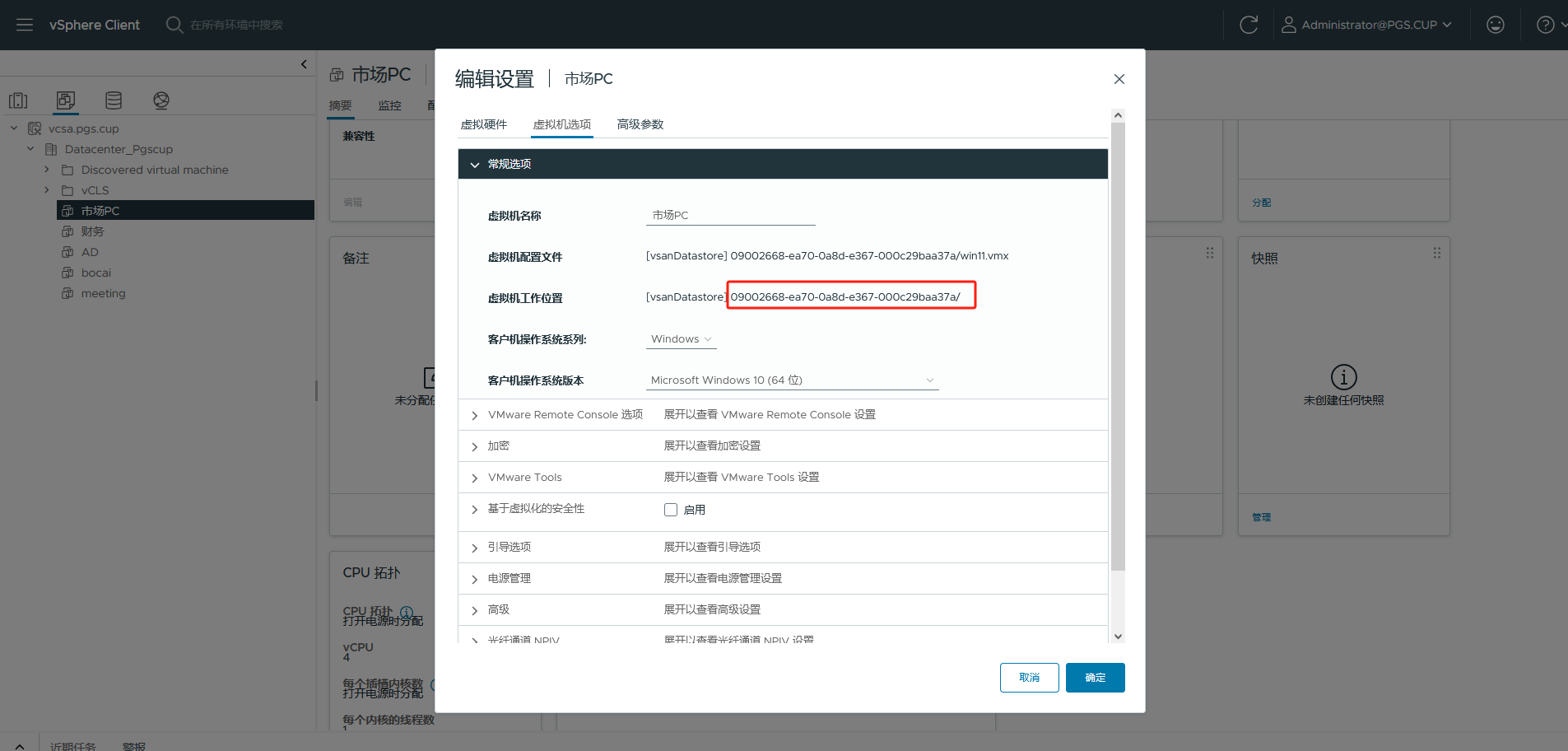Click the global search magnifier icon
This screenshot has height=751, width=1568.
click(x=174, y=25)
